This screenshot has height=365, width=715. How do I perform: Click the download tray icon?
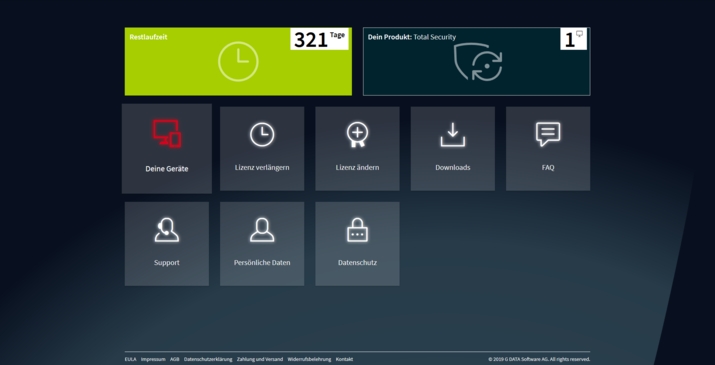point(453,135)
